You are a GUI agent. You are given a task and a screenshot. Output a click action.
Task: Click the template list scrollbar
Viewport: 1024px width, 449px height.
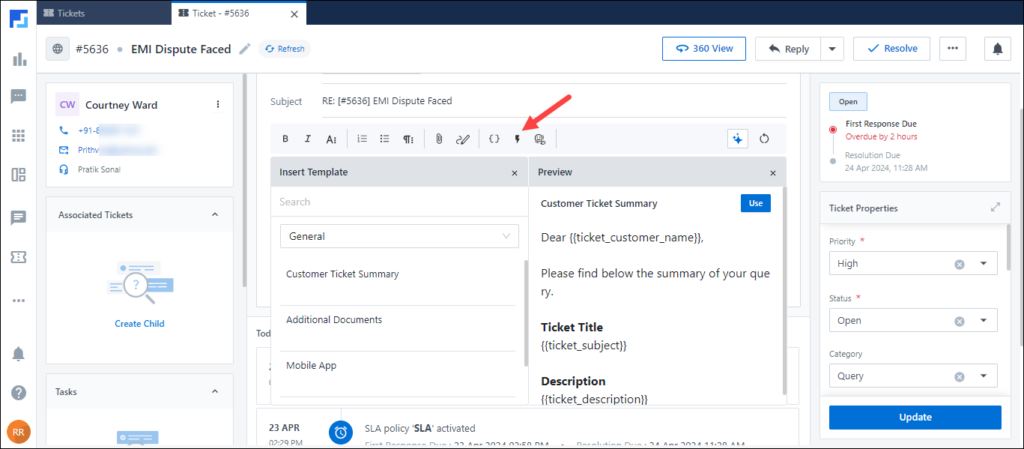(x=526, y=313)
